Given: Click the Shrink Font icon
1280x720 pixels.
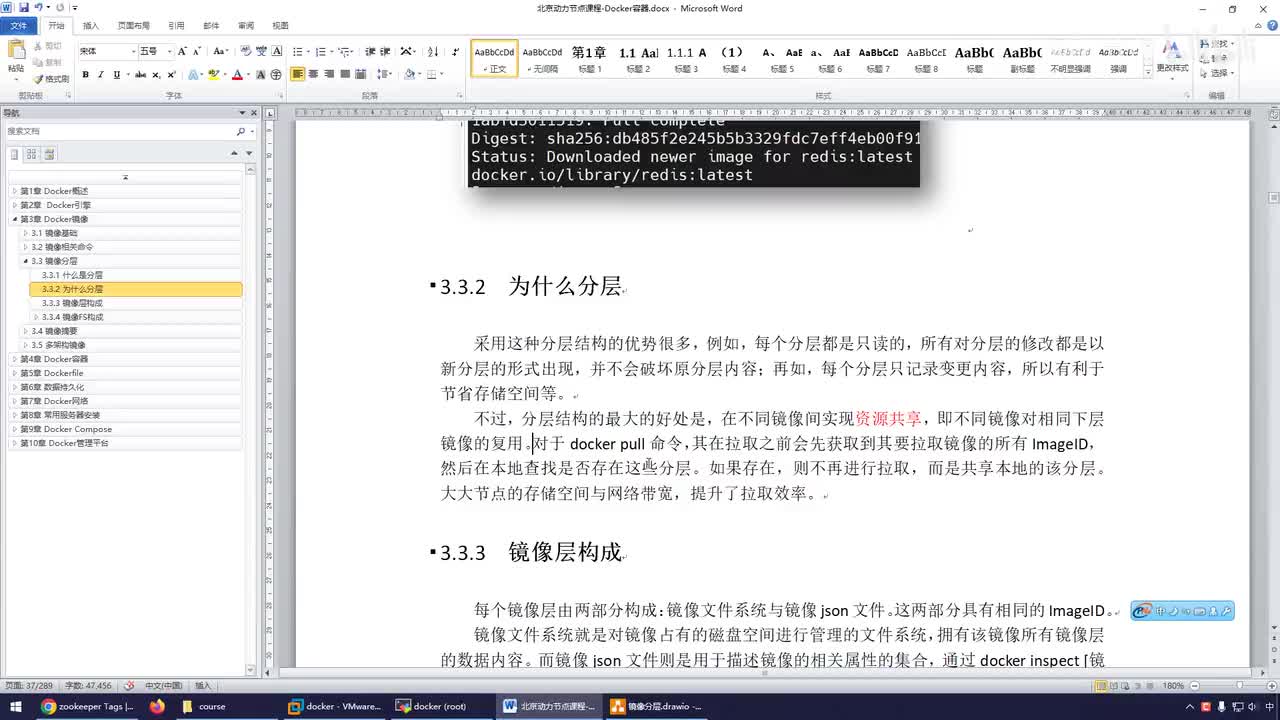Looking at the screenshot, I should click(x=197, y=51).
